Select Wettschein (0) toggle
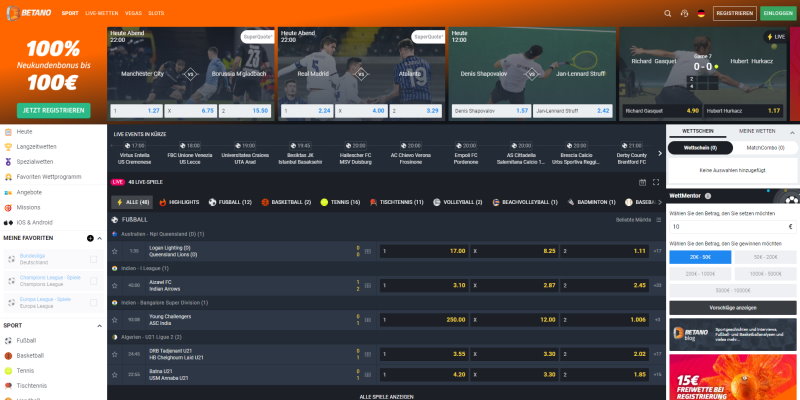This screenshot has width=800, height=400. [x=700, y=148]
